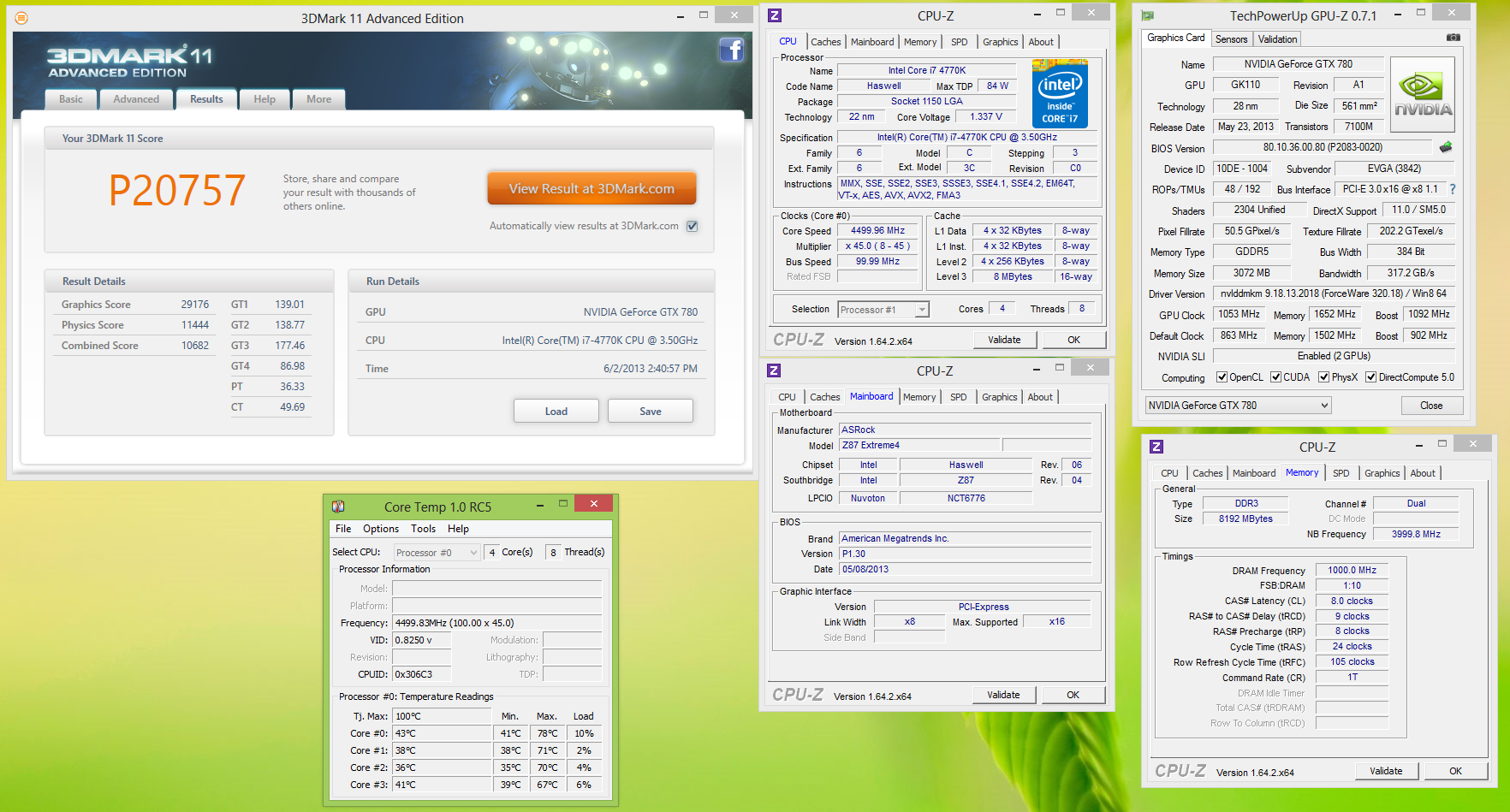This screenshot has width=1510, height=812.
Task: Click the Physics Score value 11444
Action: pyautogui.click(x=194, y=325)
